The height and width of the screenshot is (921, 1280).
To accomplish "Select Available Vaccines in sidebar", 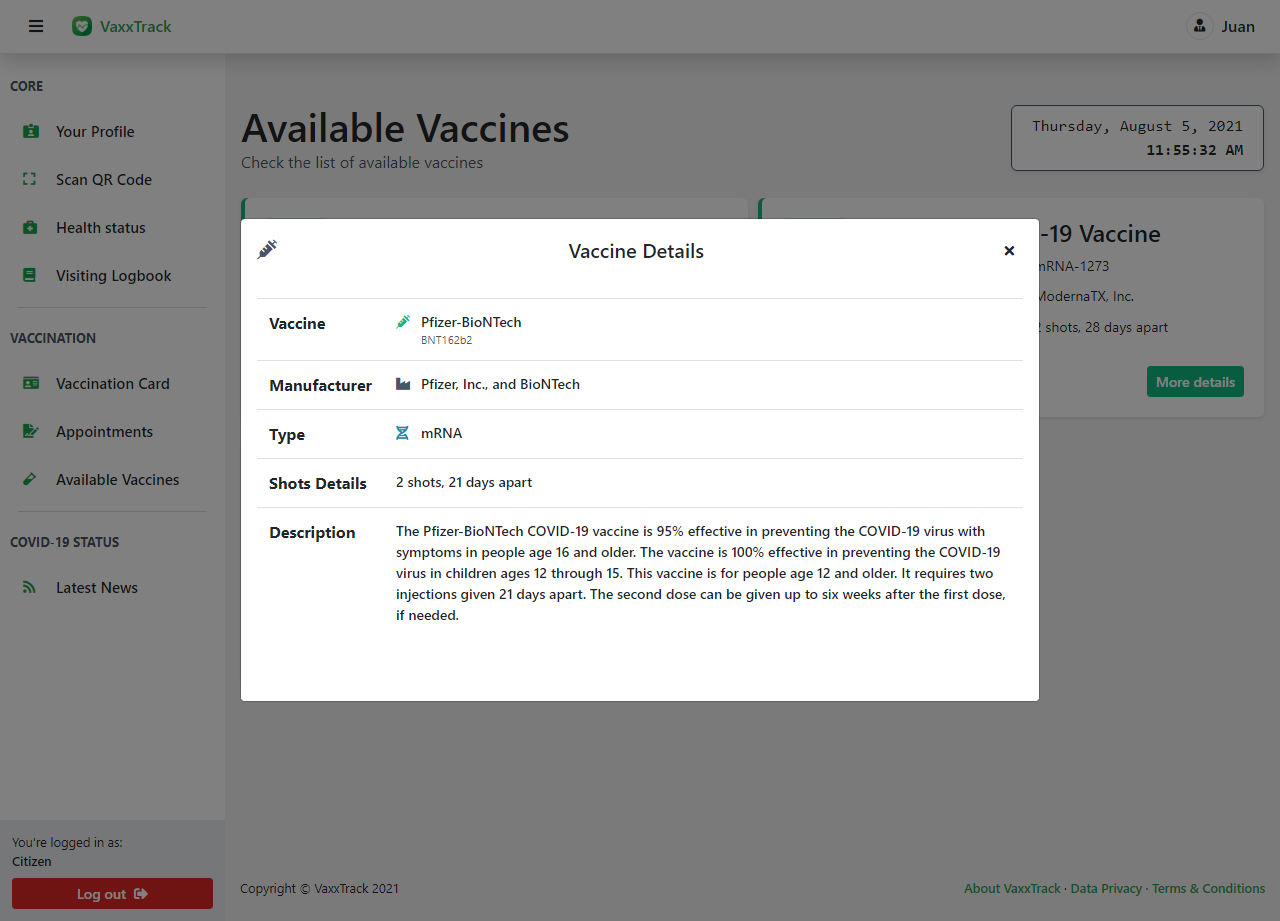I will [118, 479].
